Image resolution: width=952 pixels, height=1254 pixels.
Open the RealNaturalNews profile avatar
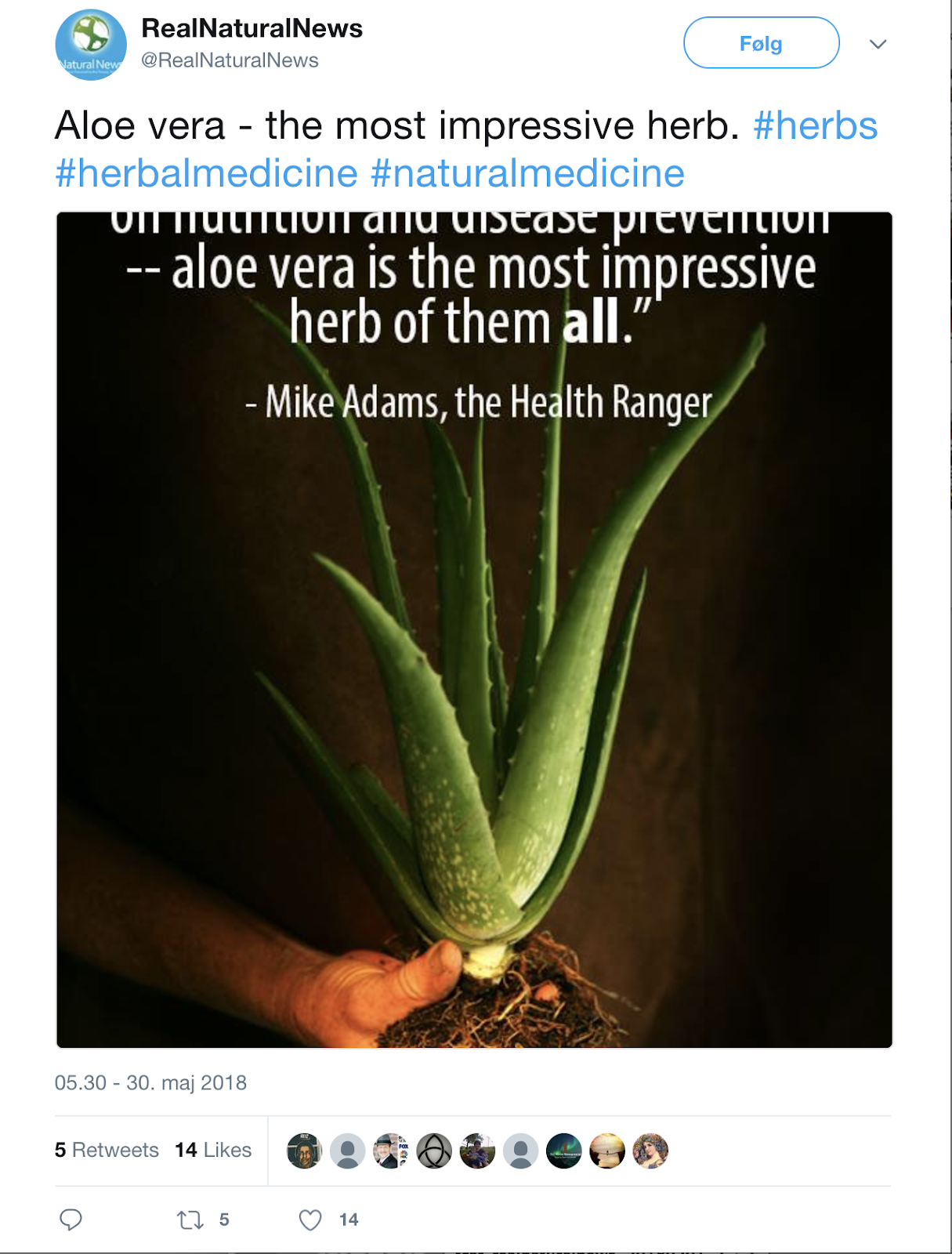(91, 45)
